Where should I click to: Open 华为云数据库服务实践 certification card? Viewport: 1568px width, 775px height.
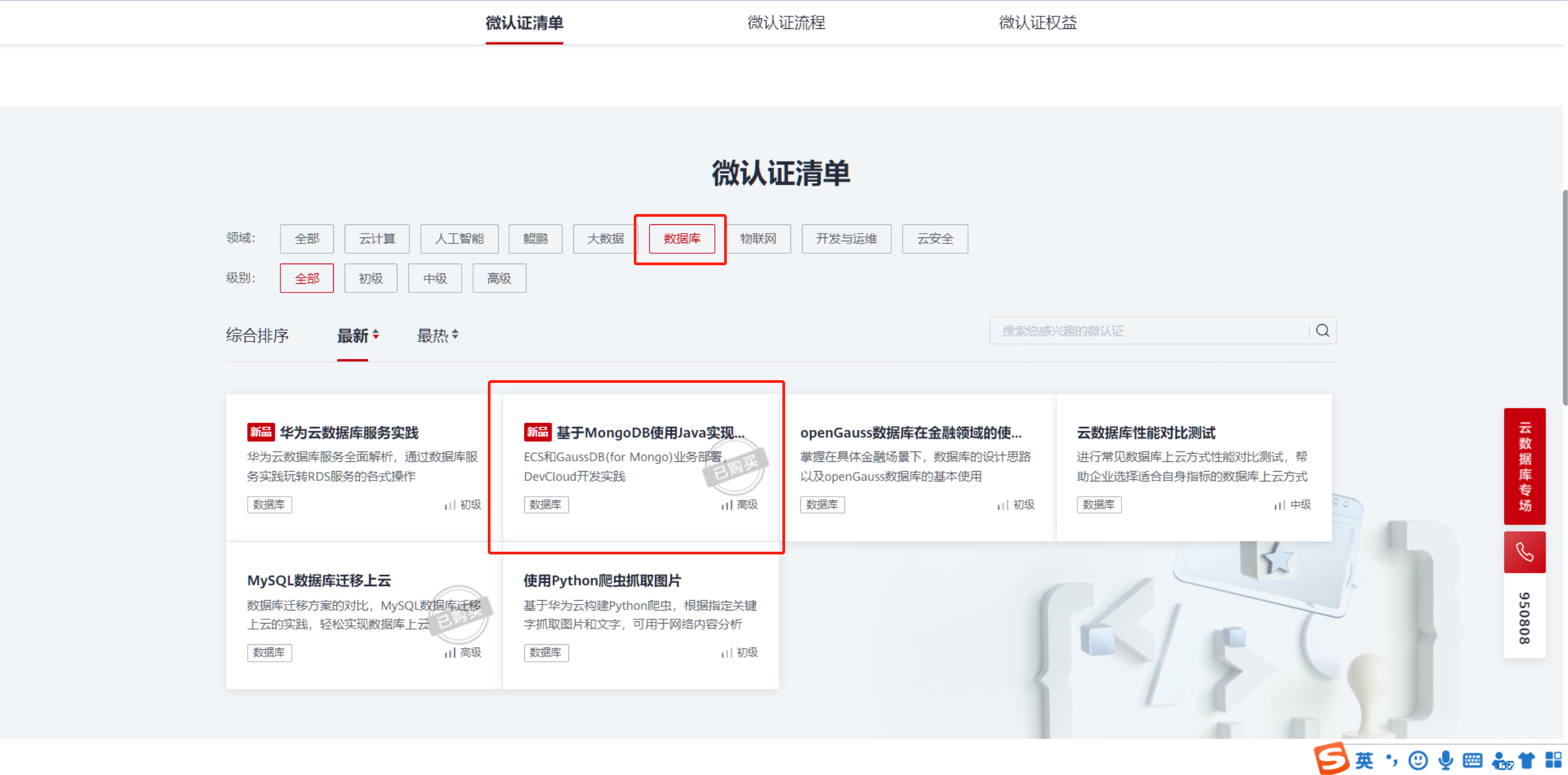coord(349,432)
